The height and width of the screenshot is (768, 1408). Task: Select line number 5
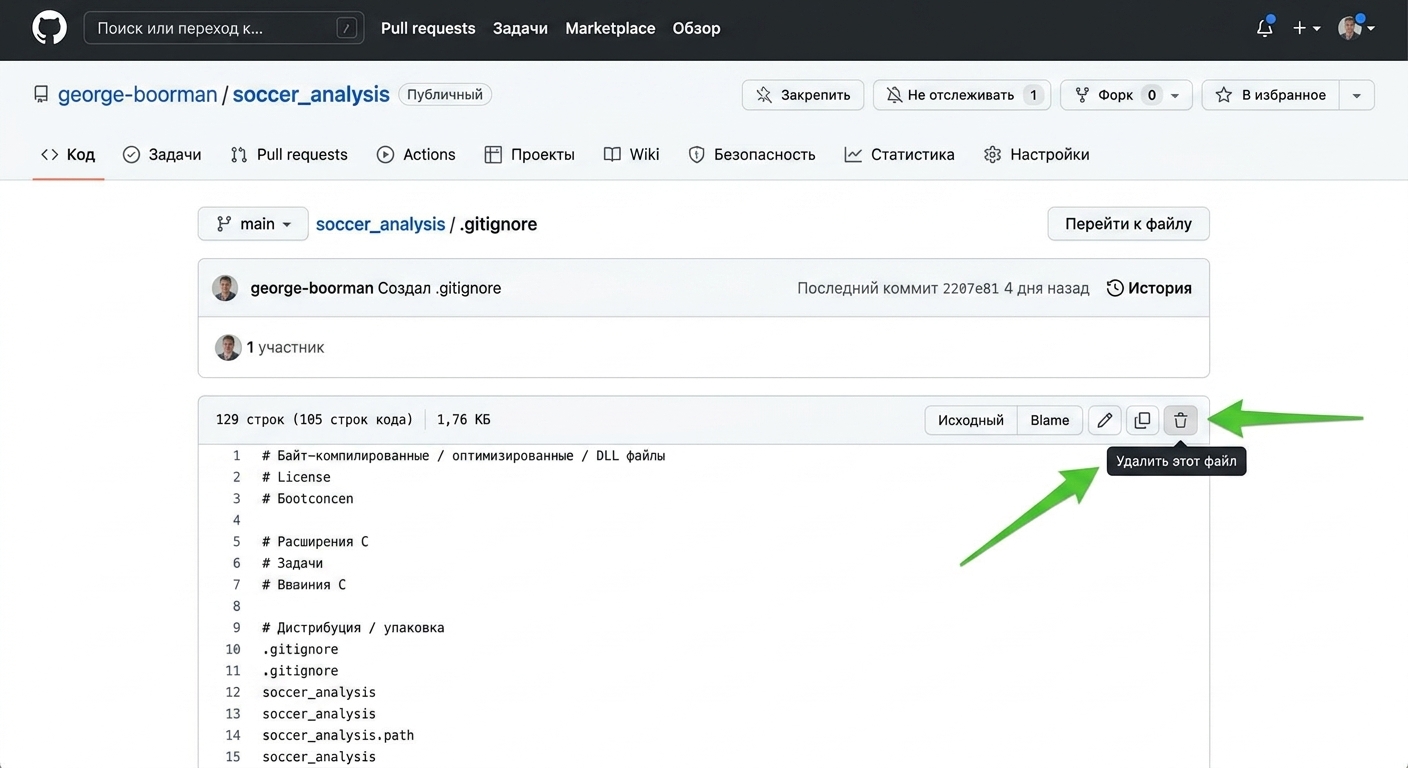237,542
